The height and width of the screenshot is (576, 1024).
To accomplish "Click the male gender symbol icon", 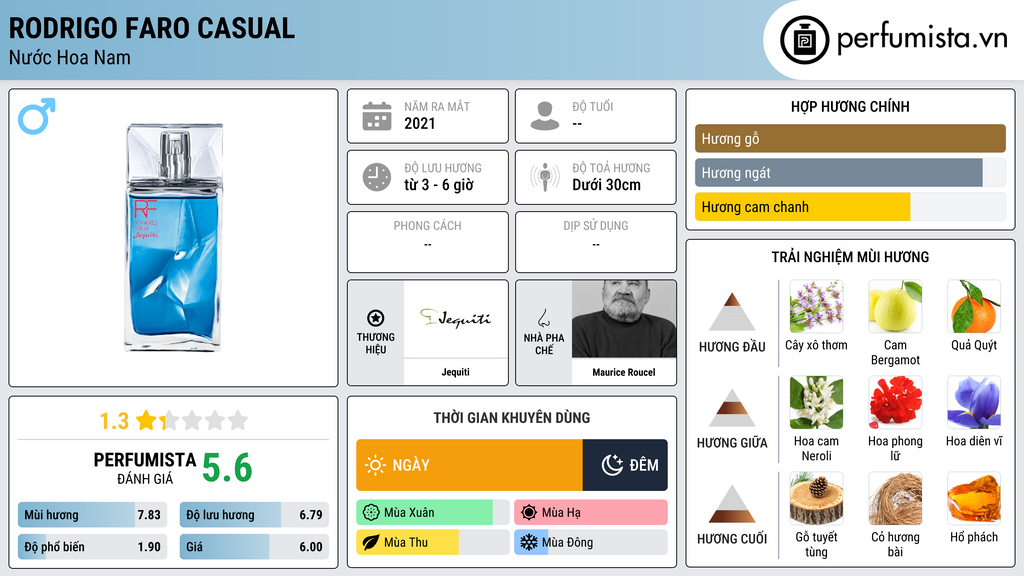I will pos(37,116).
